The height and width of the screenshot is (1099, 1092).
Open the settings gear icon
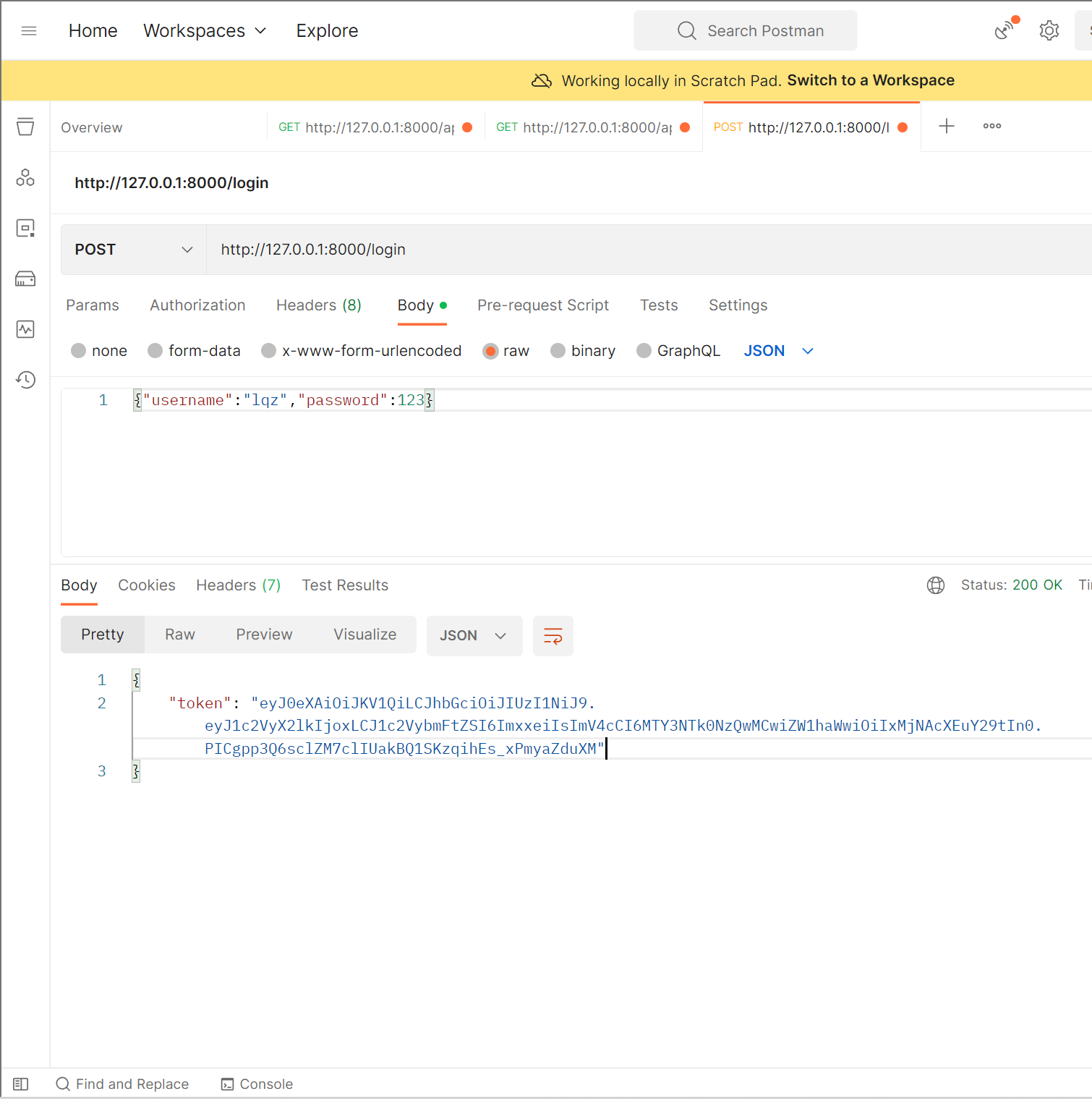tap(1049, 30)
